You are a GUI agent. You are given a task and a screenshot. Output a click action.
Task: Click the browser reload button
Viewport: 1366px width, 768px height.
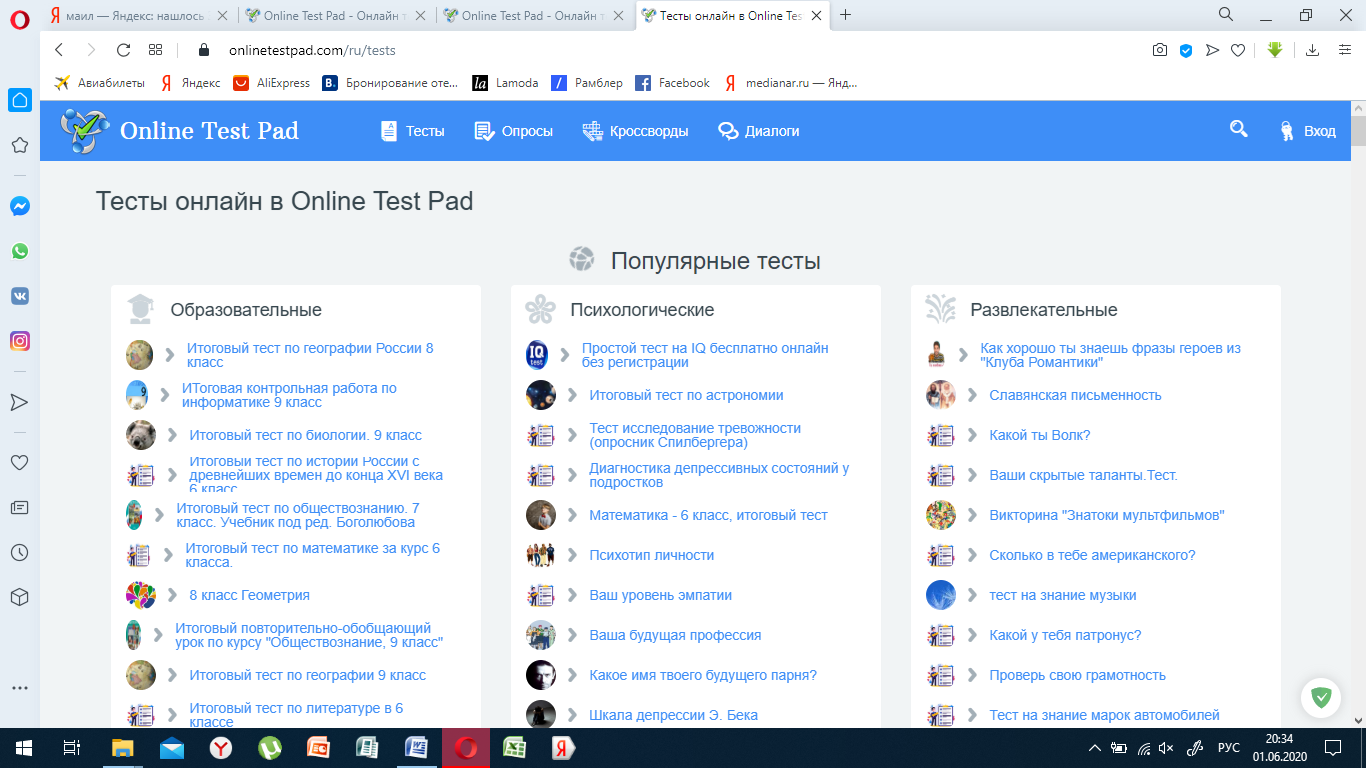123,50
